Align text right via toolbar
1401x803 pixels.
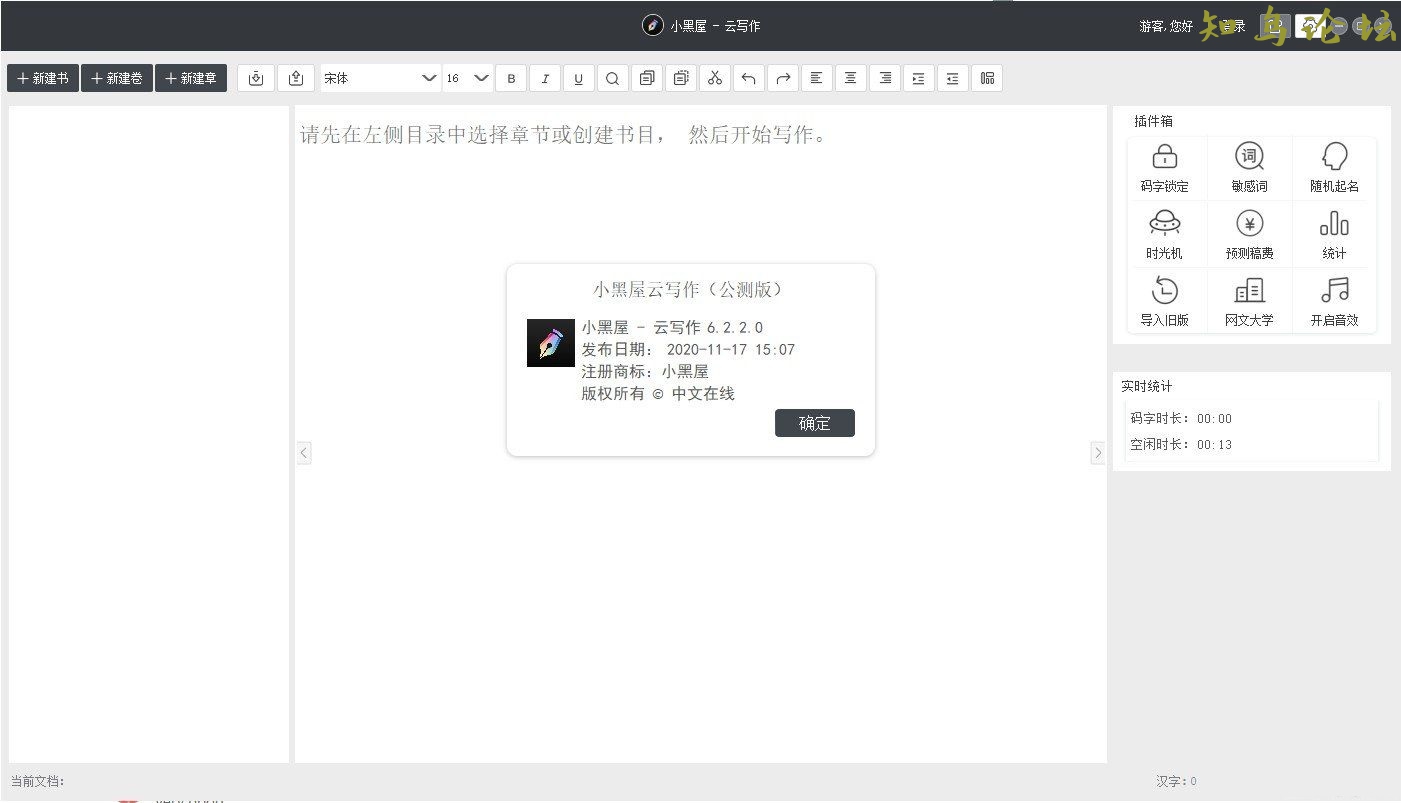(885, 78)
